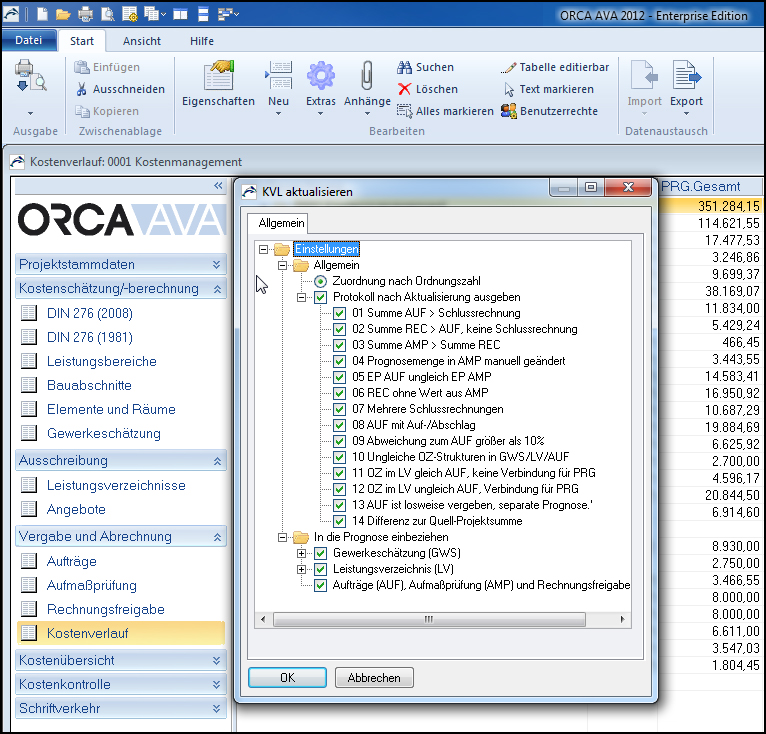
Task: Expand the Gewerkeschätzung (GWS) tree node
Action: point(302,553)
